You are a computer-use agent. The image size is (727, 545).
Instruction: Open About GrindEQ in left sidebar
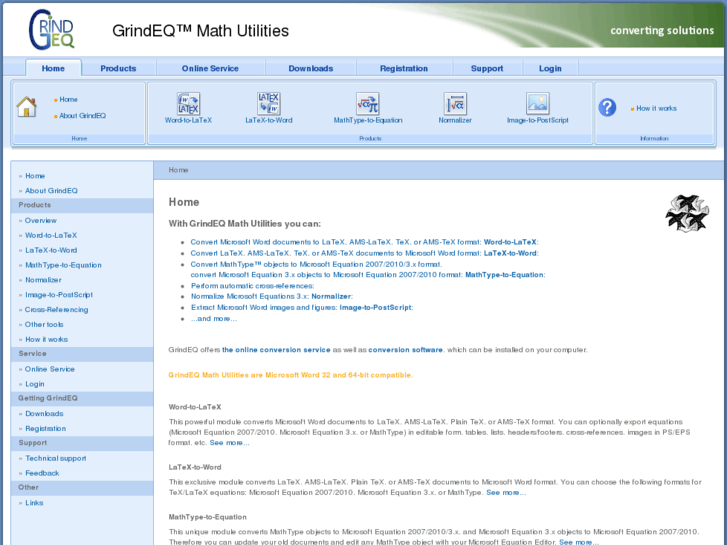coord(51,191)
